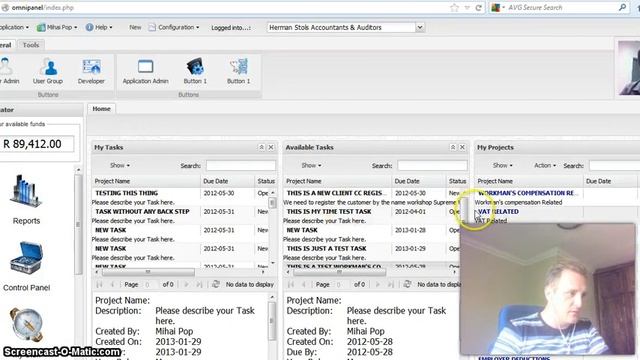Click the New menu item
The width and height of the screenshot is (640, 360).
pos(135,27)
